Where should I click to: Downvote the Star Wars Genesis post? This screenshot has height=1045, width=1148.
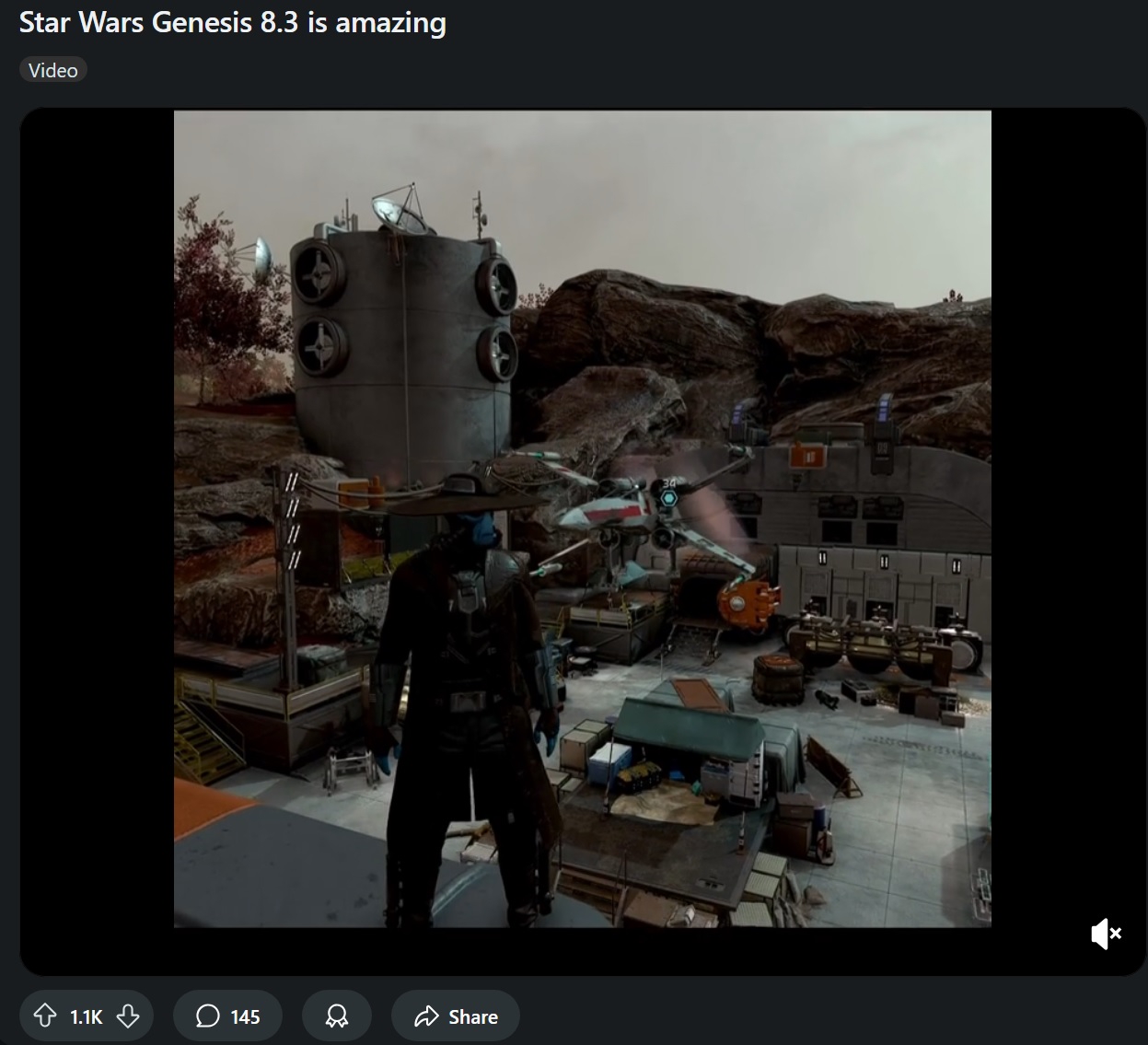[128, 1016]
